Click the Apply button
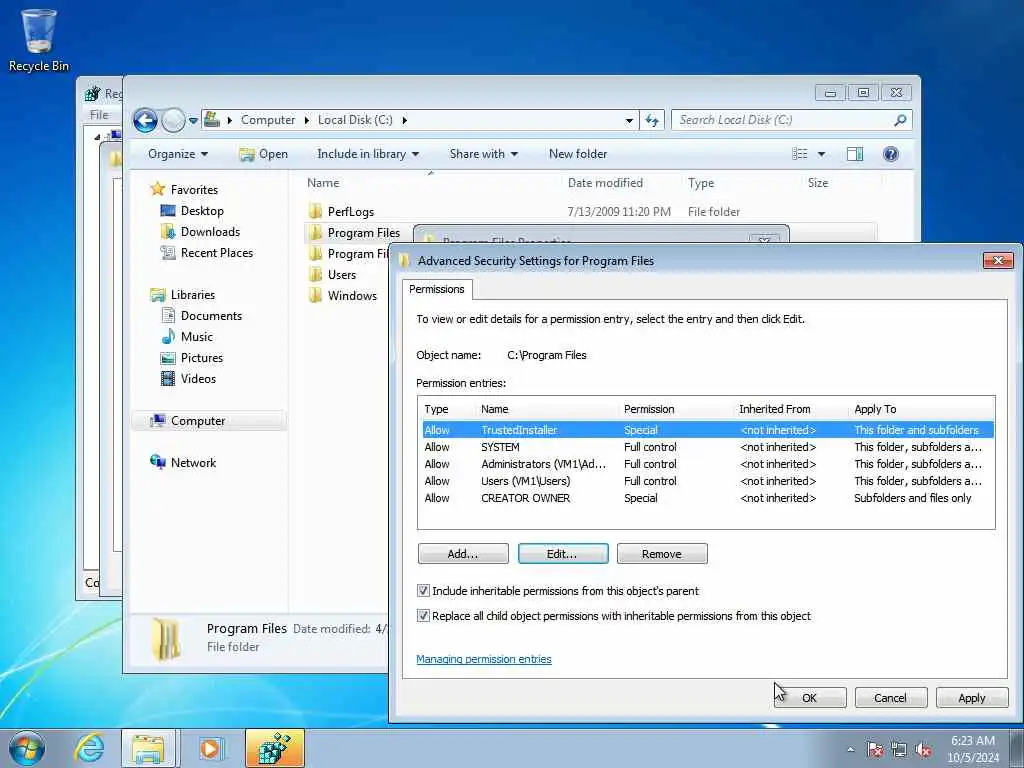Image resolution: width=1024 pixels, height=768 pixels. point(972,698)
